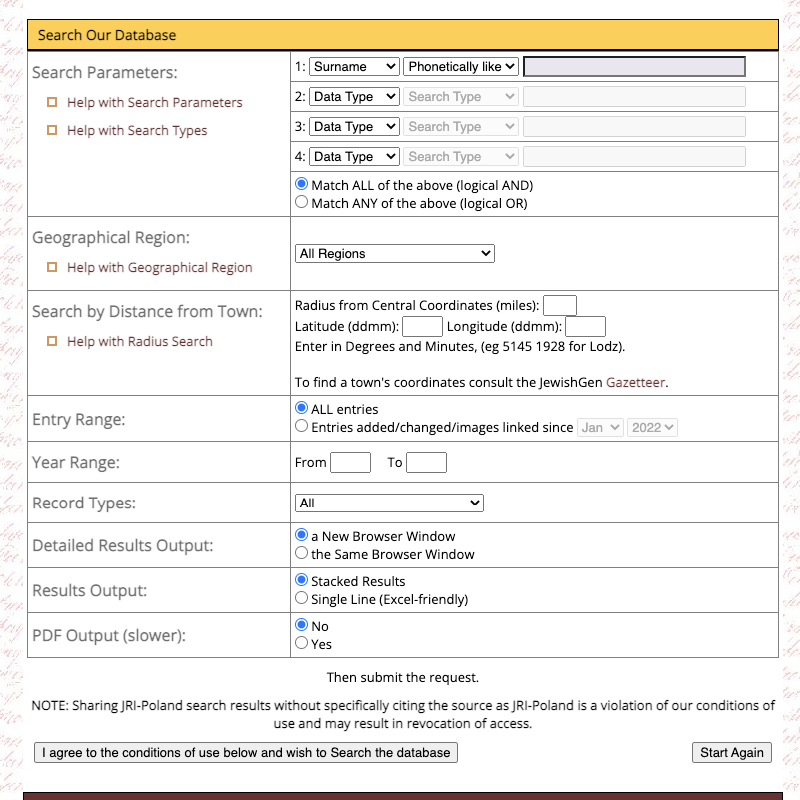Screen dimensions: 800x800
Task: Select Match ANY (logical OR) option
Action: pyautogui.click(x=302, y=202)
